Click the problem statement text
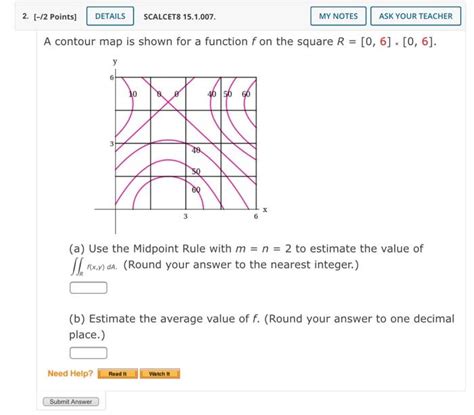This screenshot has width=474, height=415. 240,42
